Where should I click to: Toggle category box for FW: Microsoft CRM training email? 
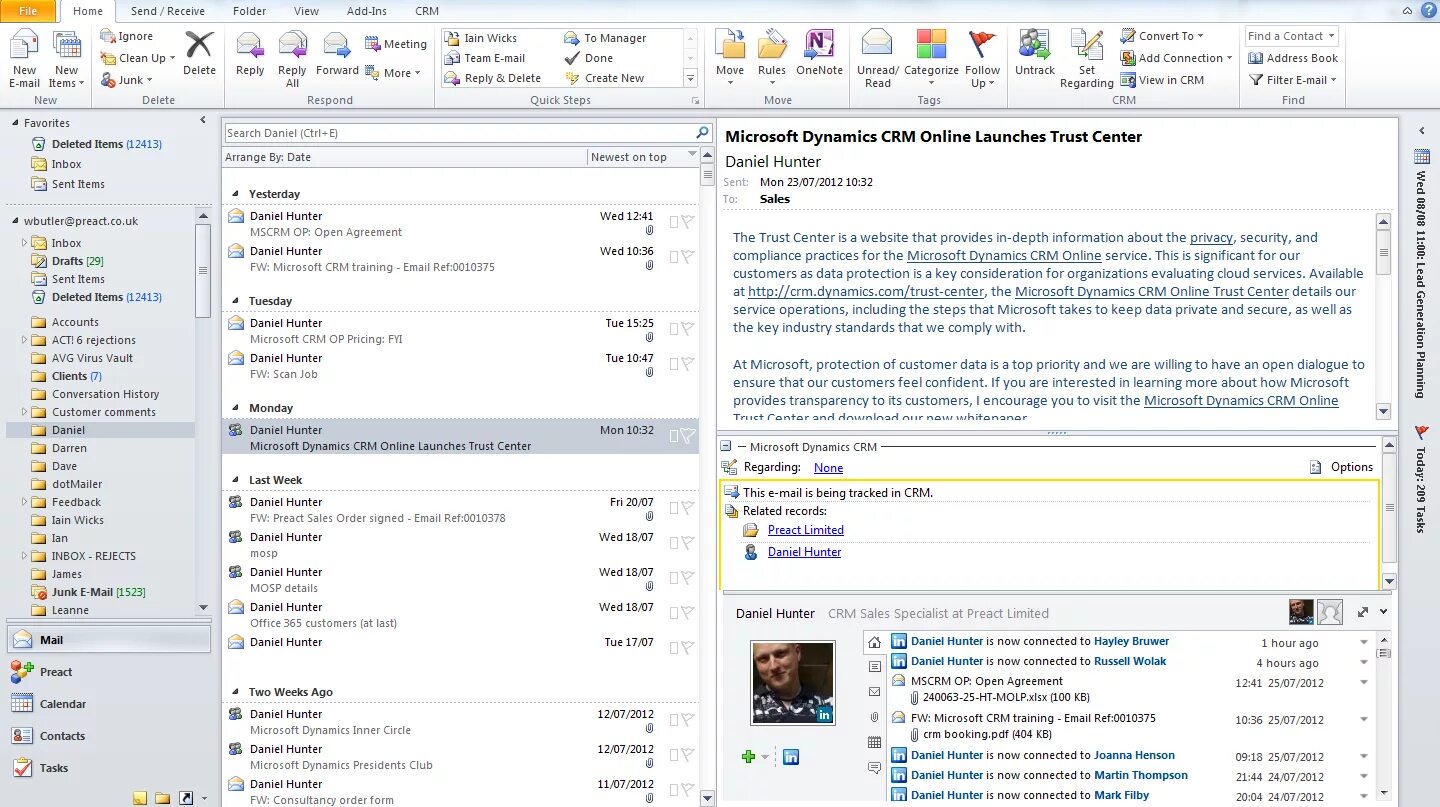pyautogui.click(x=674, y=257)
